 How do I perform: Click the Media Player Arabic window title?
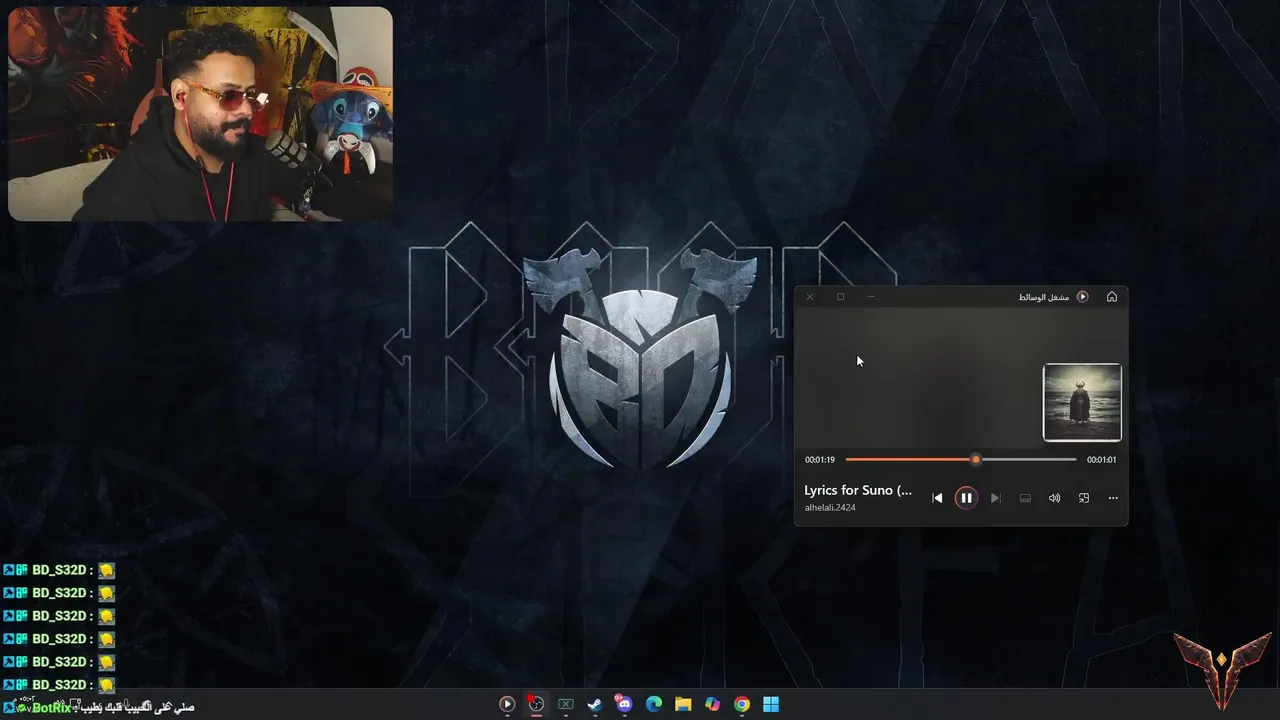pyautogui.click(x=1044, y=297)
